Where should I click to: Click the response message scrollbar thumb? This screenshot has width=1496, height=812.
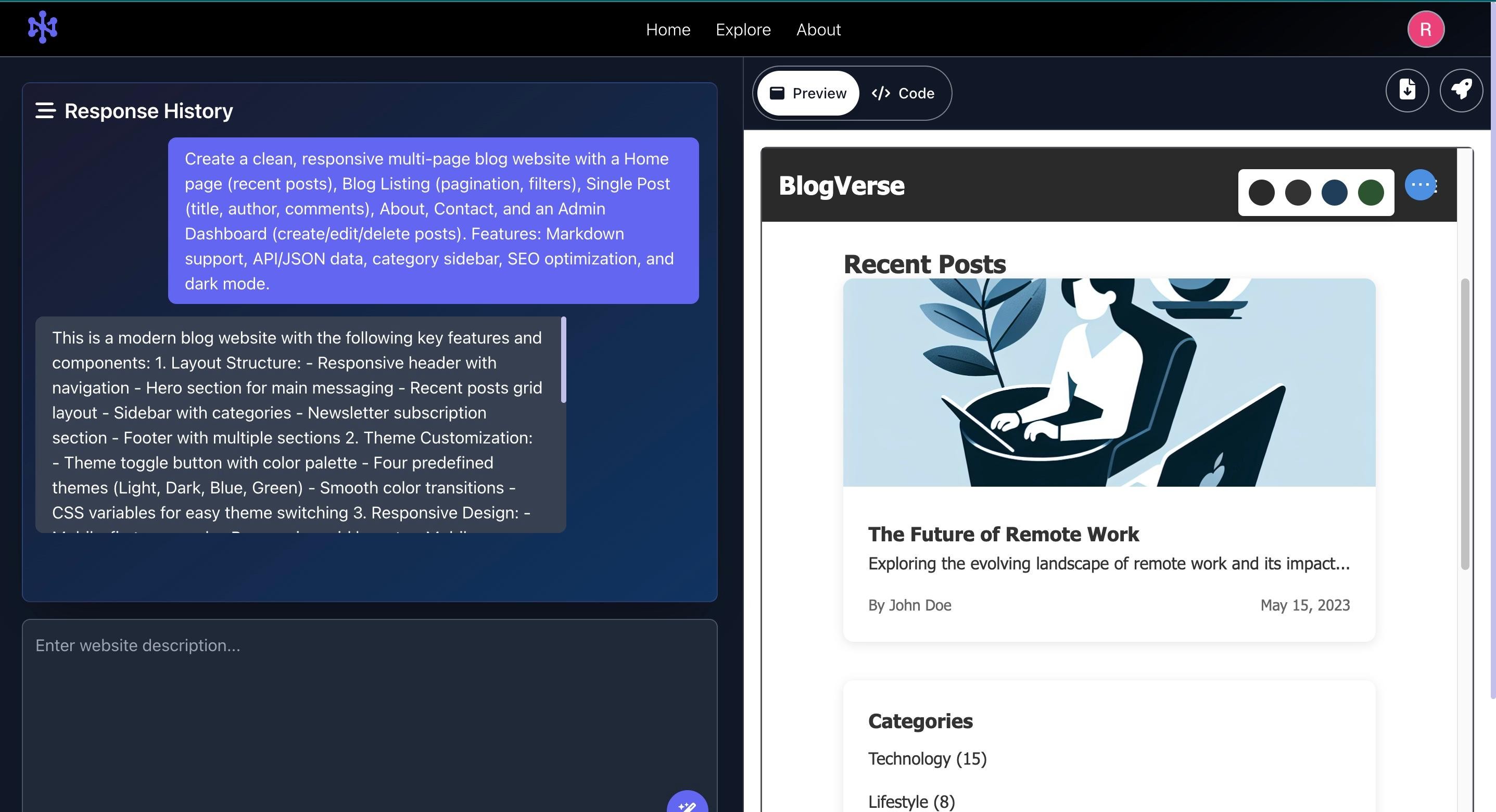click(x=563, y=360)
